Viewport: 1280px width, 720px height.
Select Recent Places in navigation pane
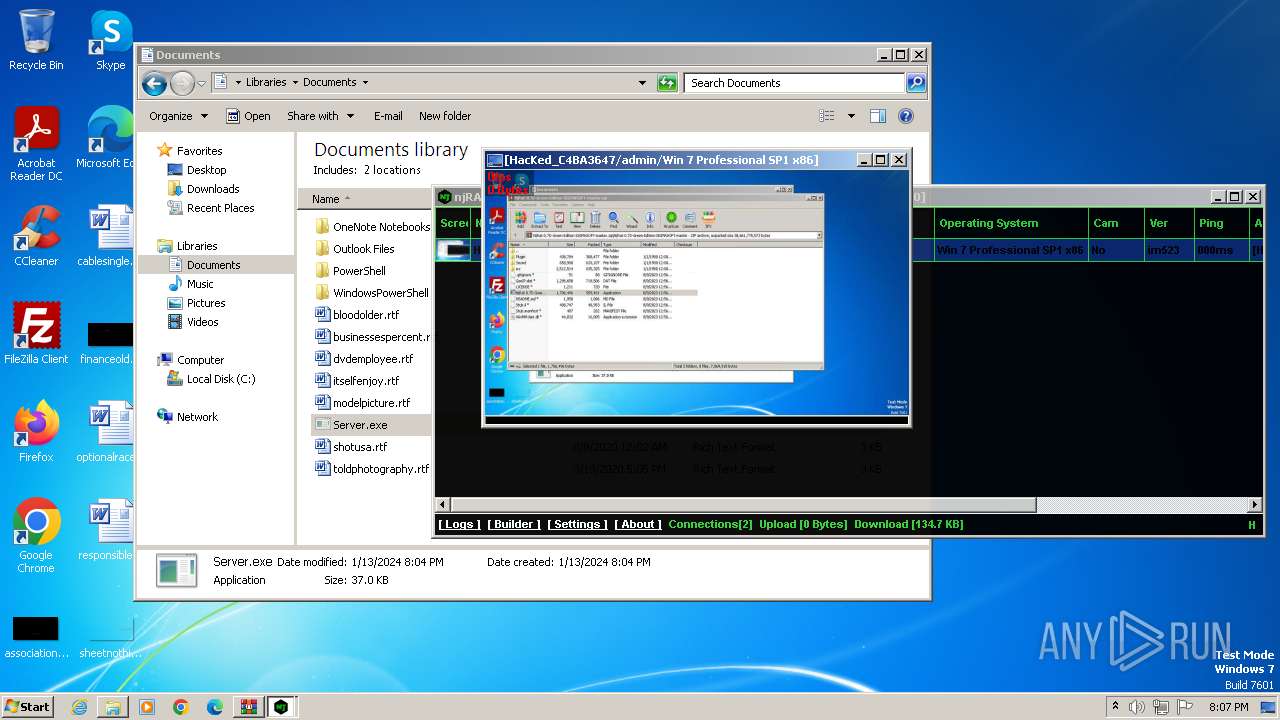coord(220,208)
